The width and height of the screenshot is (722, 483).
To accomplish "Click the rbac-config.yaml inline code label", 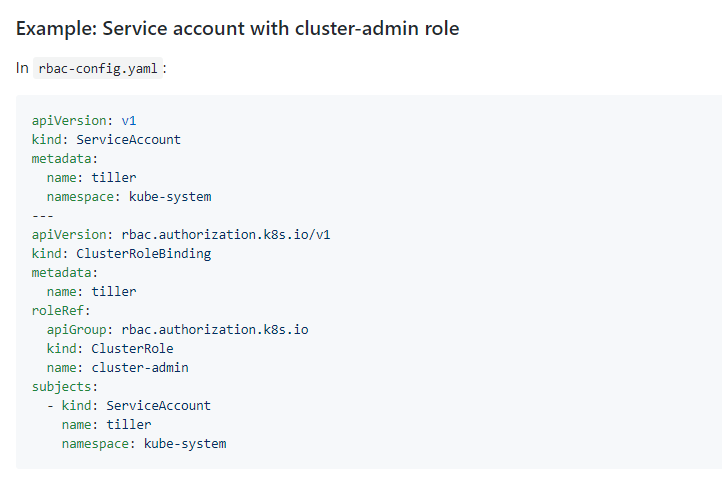I will (x=98, y=69).
